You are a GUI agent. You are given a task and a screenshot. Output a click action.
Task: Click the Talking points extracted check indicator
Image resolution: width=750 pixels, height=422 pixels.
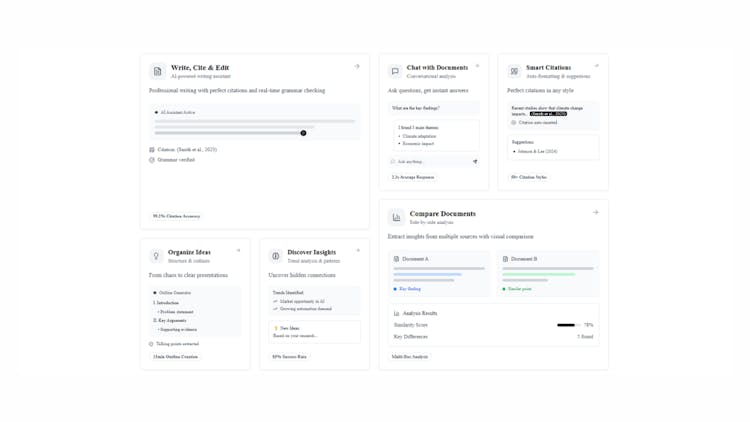[152, 344]
